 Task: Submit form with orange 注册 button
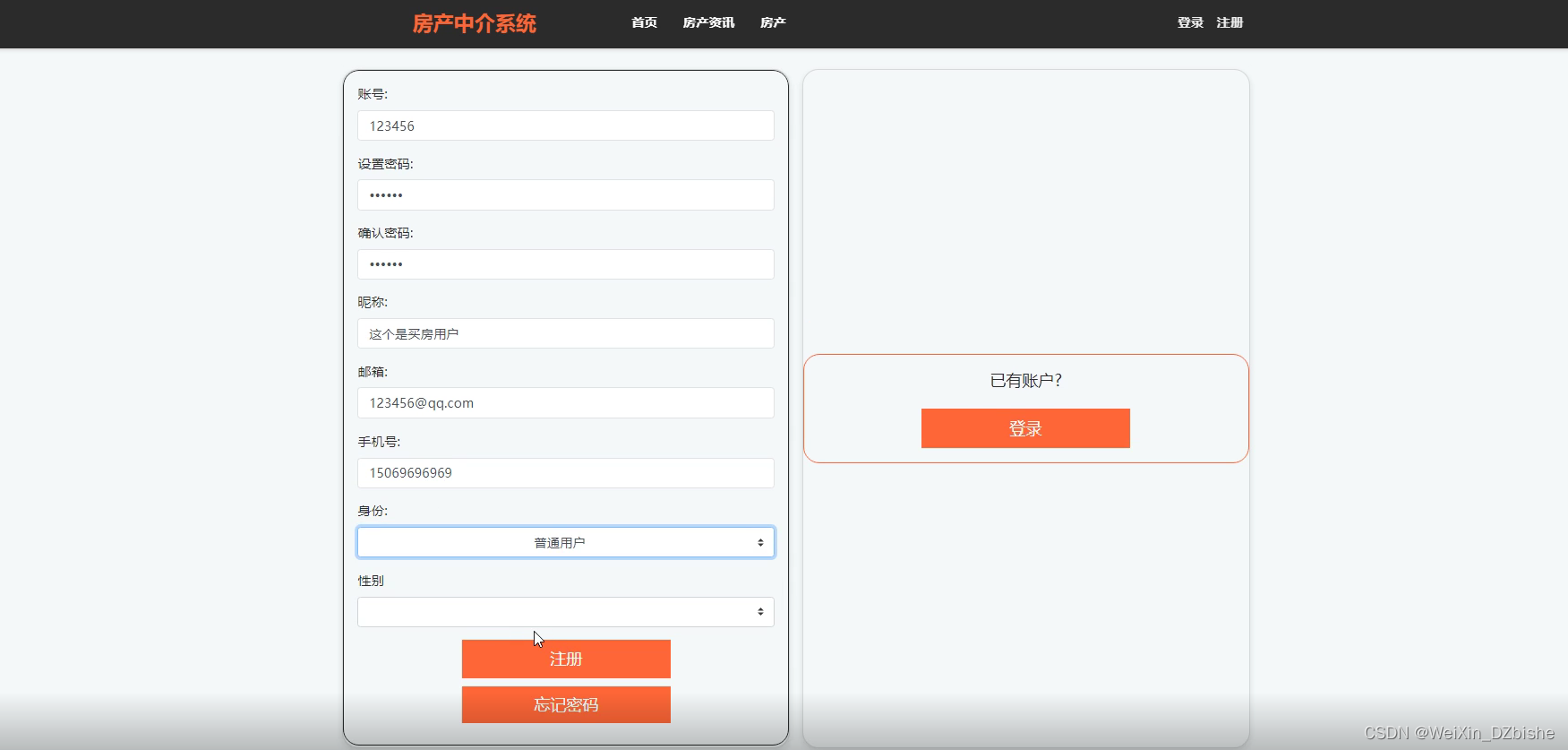[x=566, y=659]
